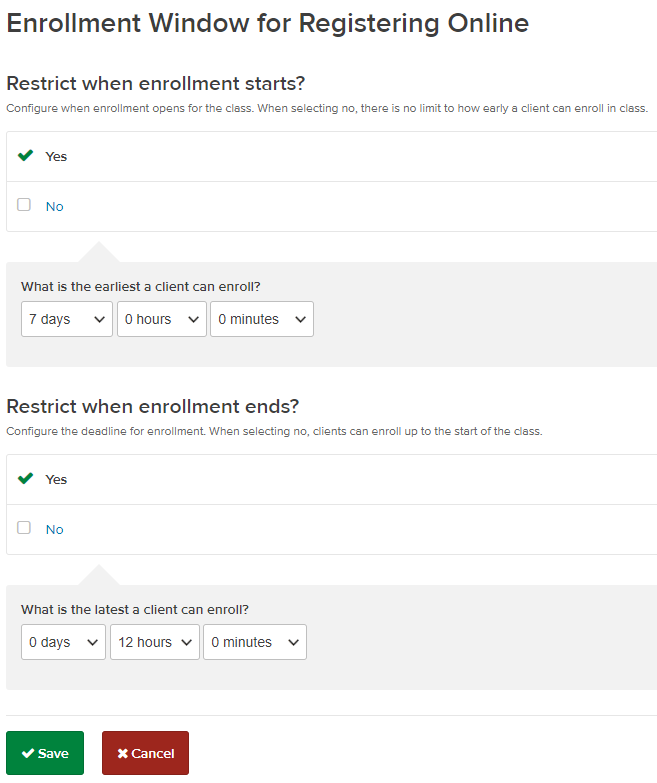Select the Yes option for restricting enrollment start

click(x=56, y=157)
